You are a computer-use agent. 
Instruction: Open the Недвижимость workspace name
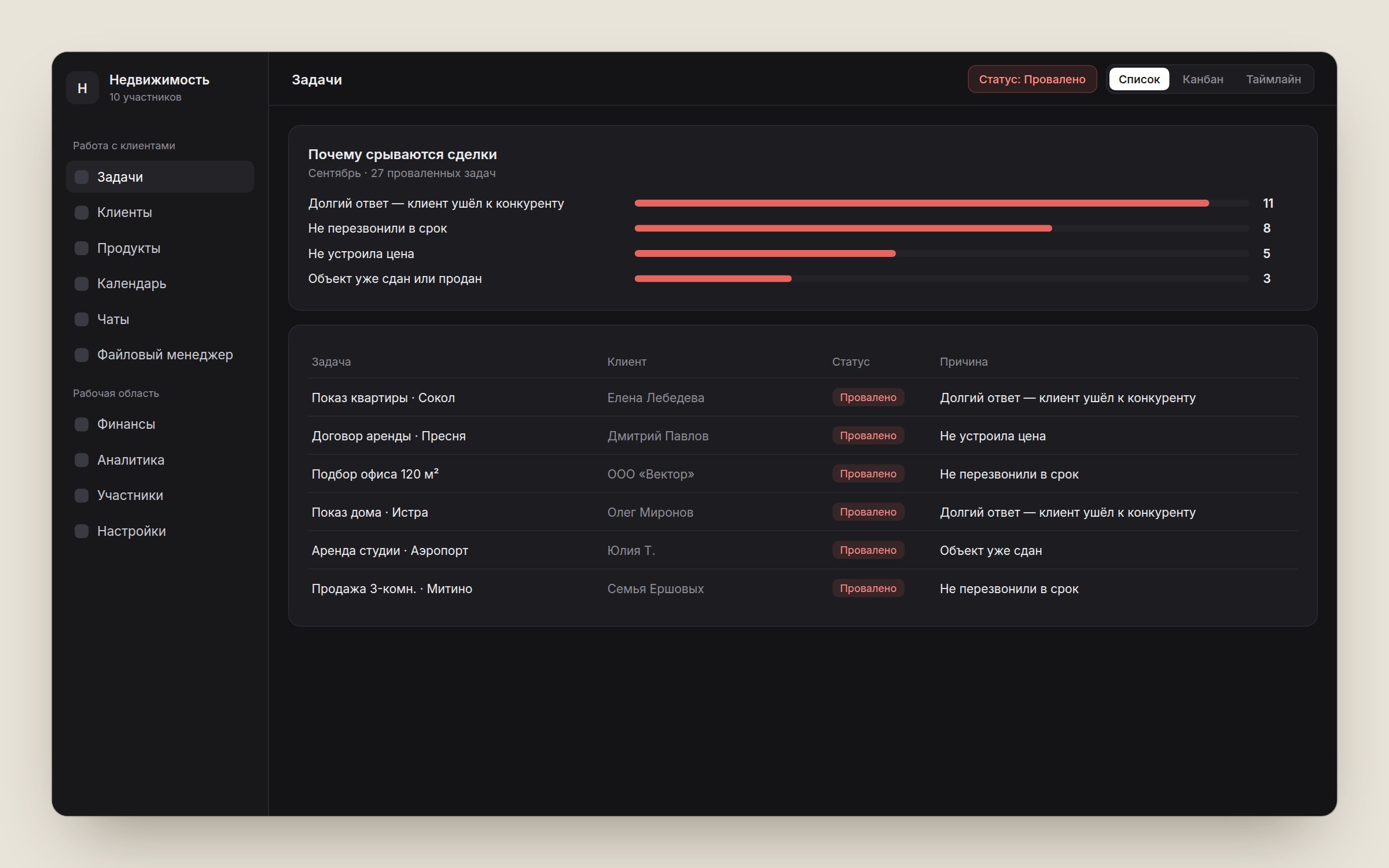[x=159, y=80]
